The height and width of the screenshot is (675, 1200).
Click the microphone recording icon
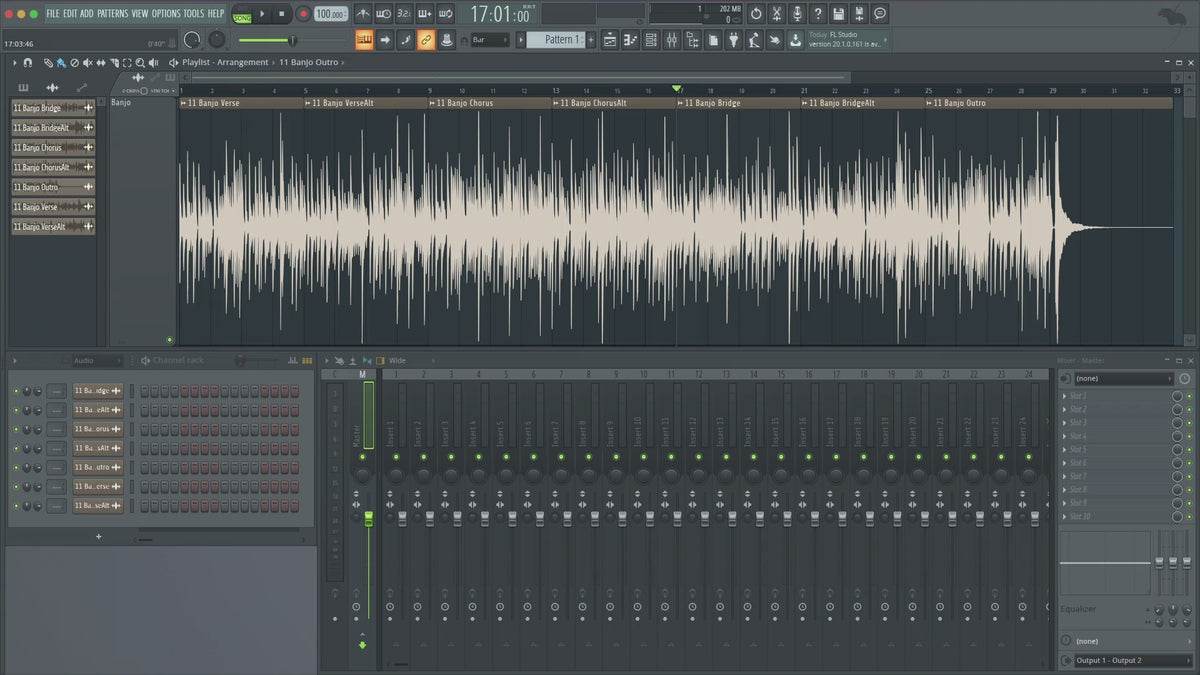[x=797, y=14]
